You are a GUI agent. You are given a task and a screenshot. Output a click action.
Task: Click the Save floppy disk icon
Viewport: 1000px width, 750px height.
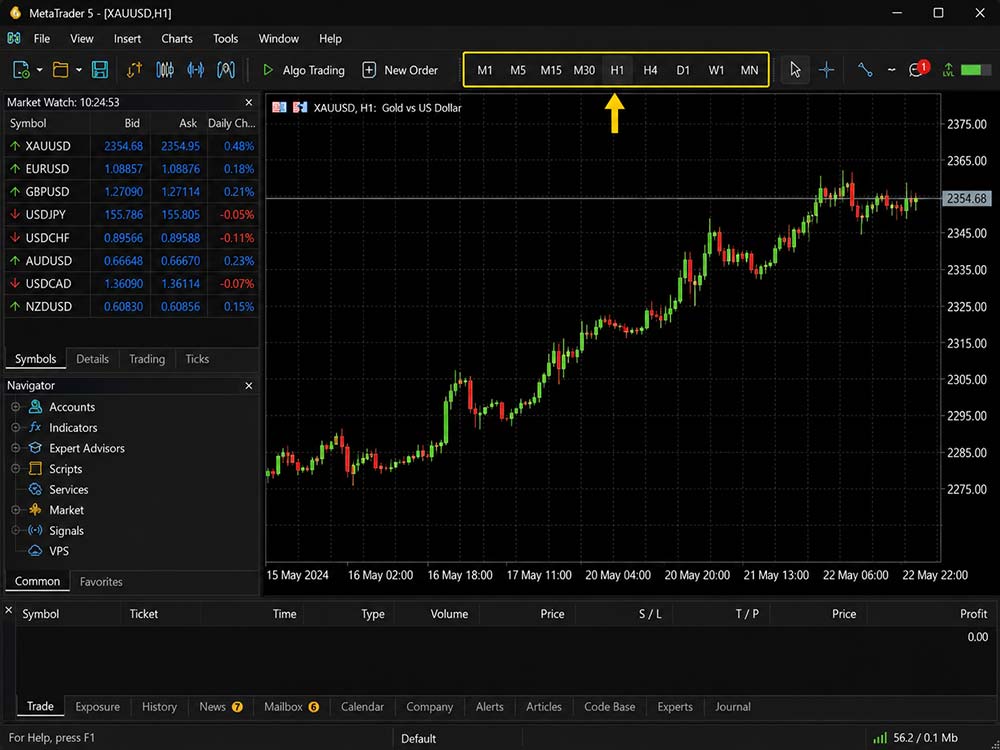[100, 70]
